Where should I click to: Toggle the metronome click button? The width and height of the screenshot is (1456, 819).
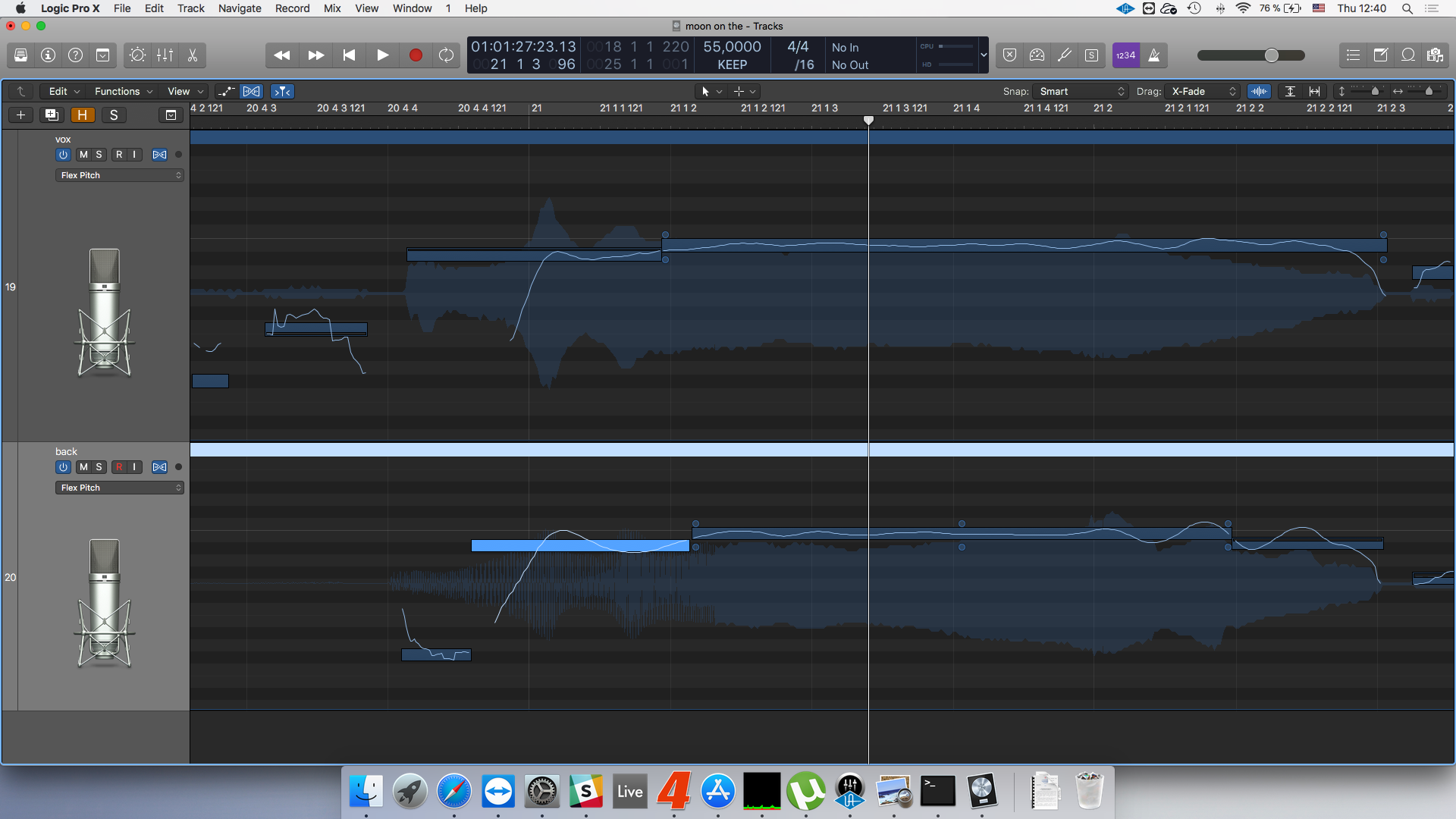1154,55
